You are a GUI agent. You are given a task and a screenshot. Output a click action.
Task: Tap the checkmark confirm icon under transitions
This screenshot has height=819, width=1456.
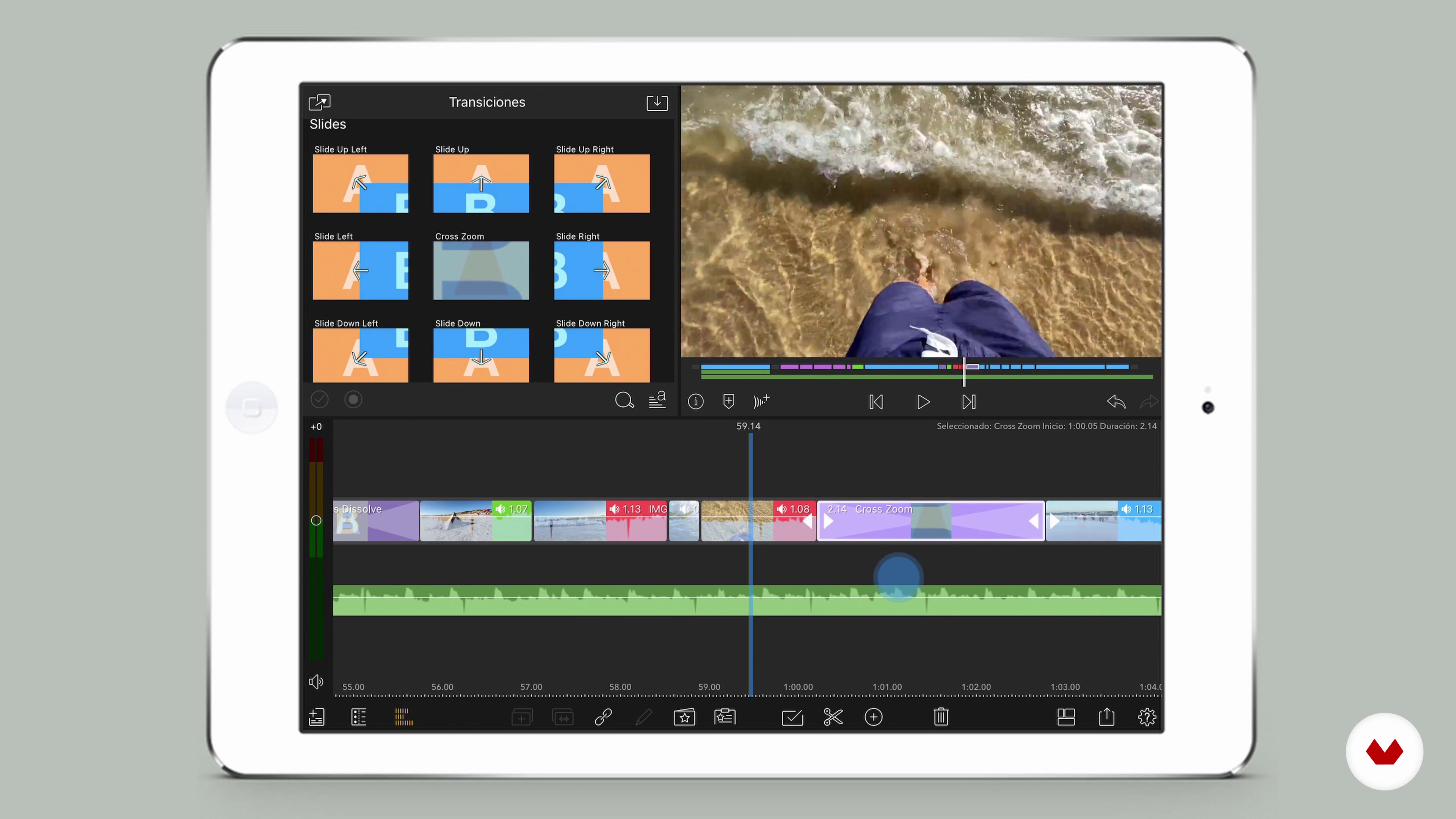tap(319, 400)
